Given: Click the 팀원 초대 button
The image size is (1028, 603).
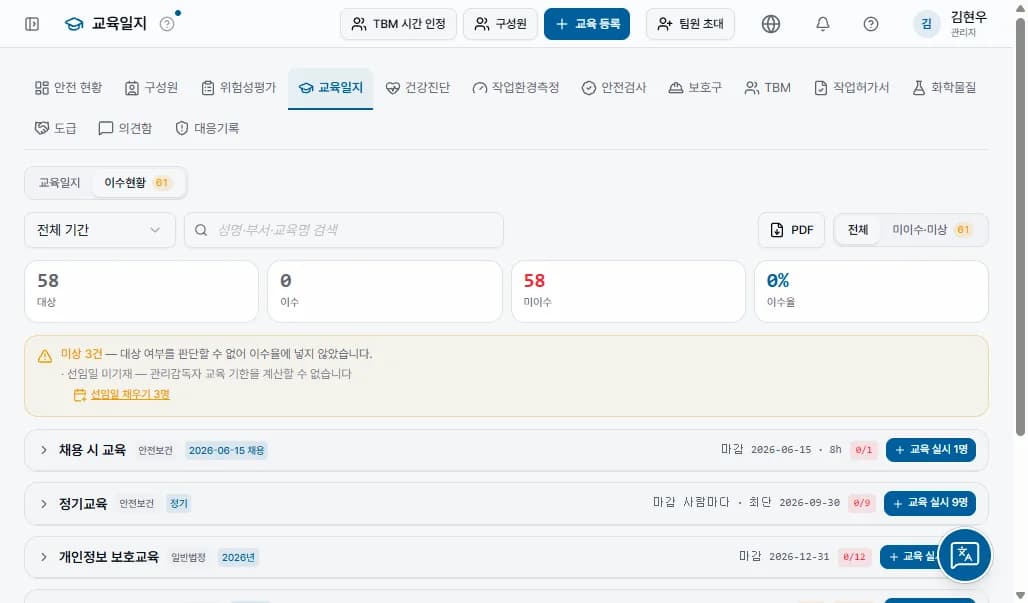Looking at the screenshot, I should coord(690,24).
